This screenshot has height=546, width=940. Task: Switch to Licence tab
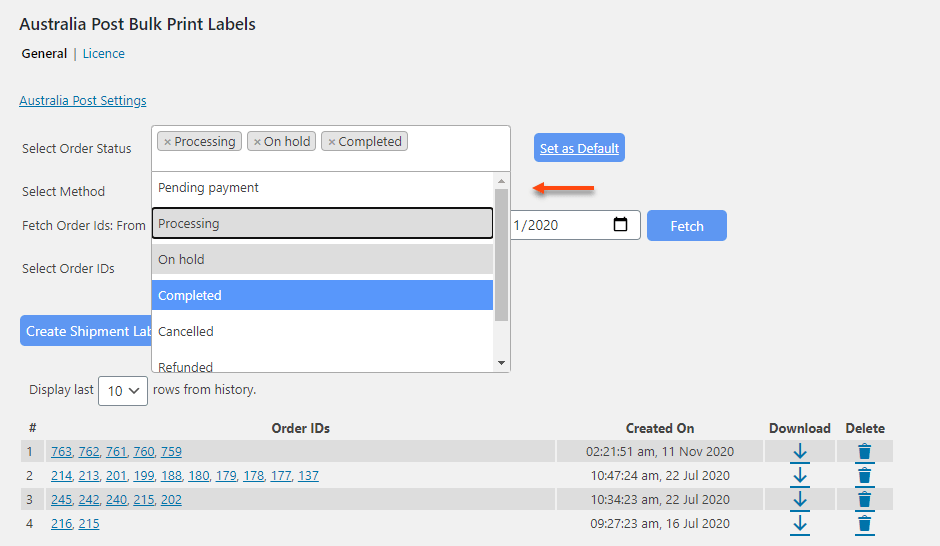(x=104, y=53)
